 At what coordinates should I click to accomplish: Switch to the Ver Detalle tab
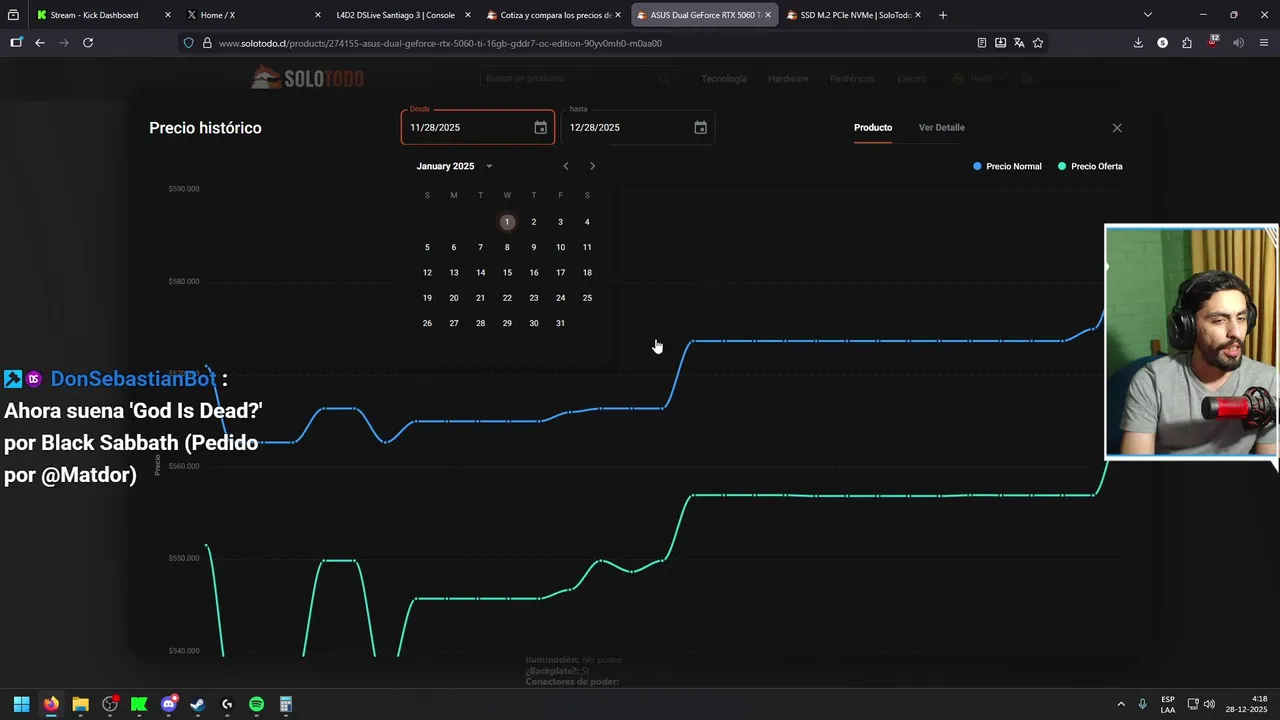(942, 128)
